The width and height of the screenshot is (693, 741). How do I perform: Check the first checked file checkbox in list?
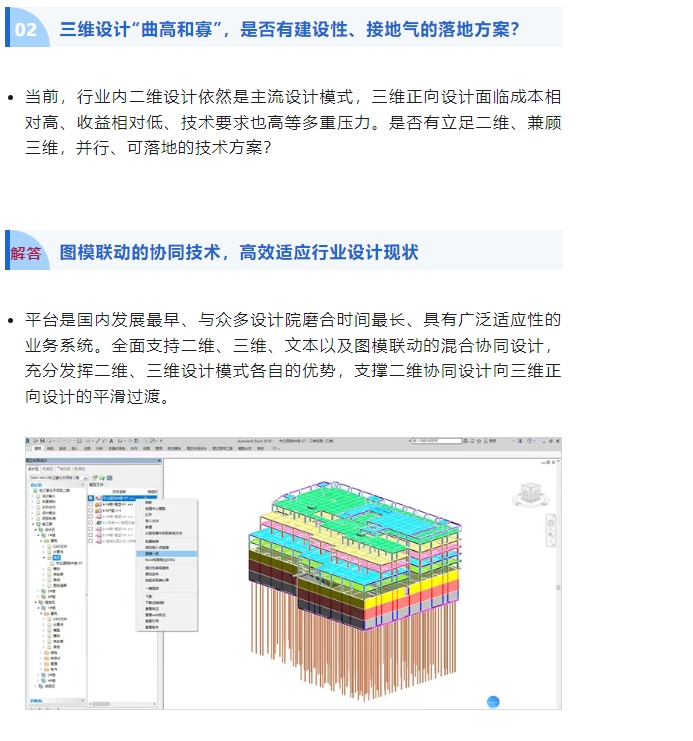[x=90, y=499]
